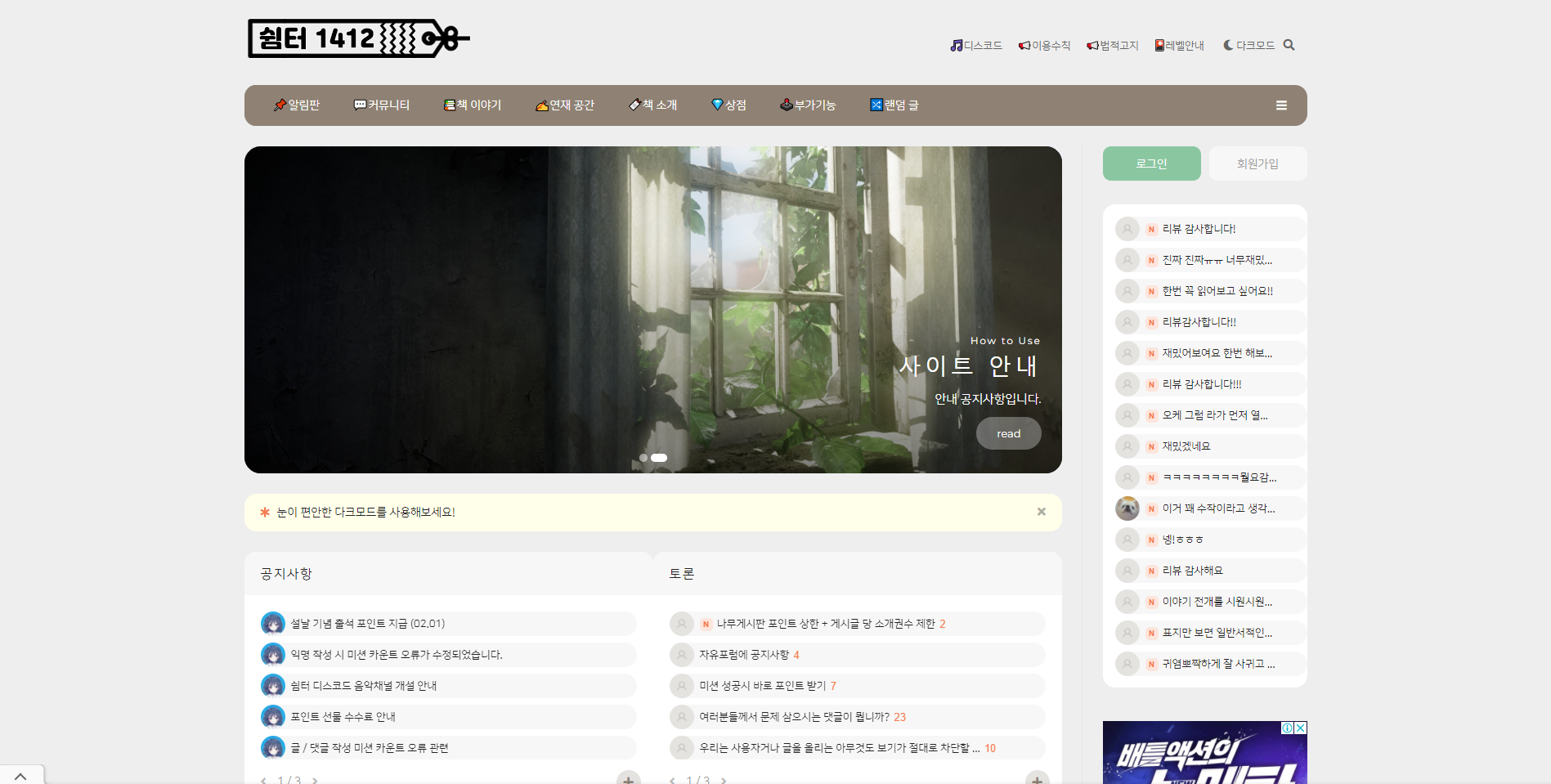Dismiss the dark mode tip notice

tap(1041, 512)
